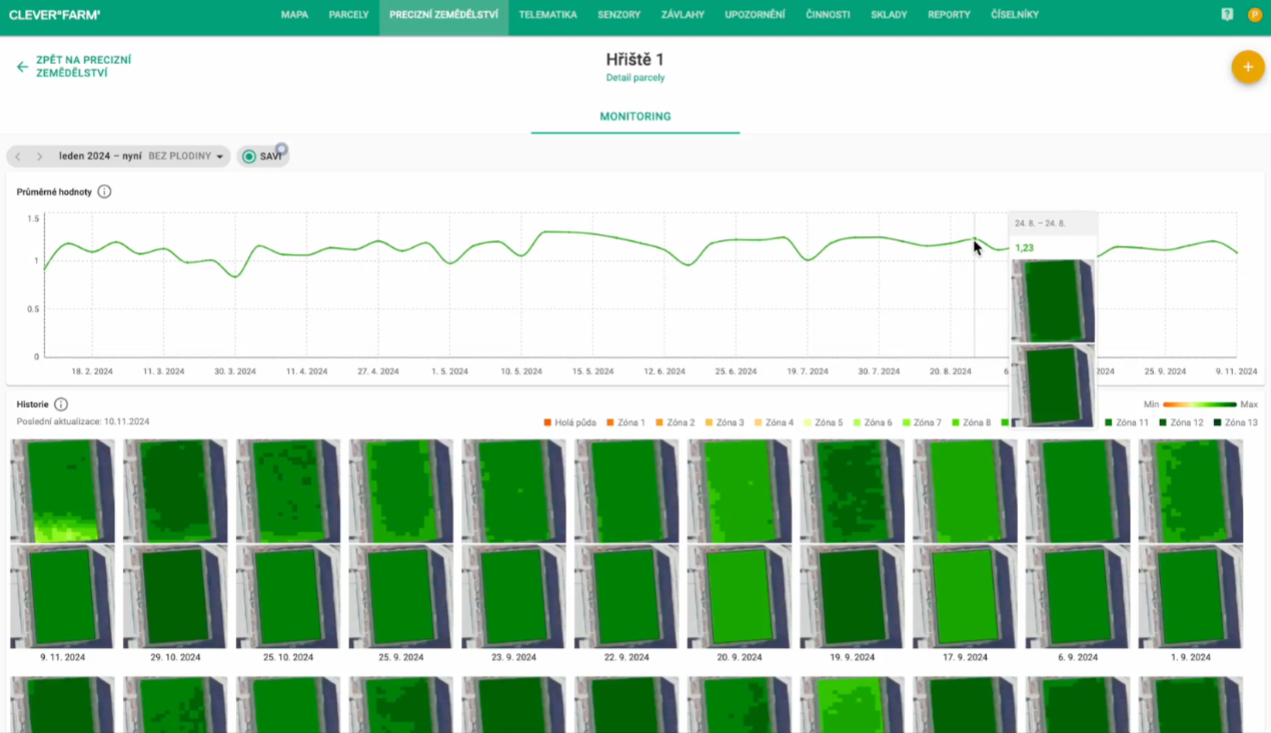The image size is (1271, 733).
Task: Open smooth field thumbnail for 22. 9. 2024
Action: (627, 596)
